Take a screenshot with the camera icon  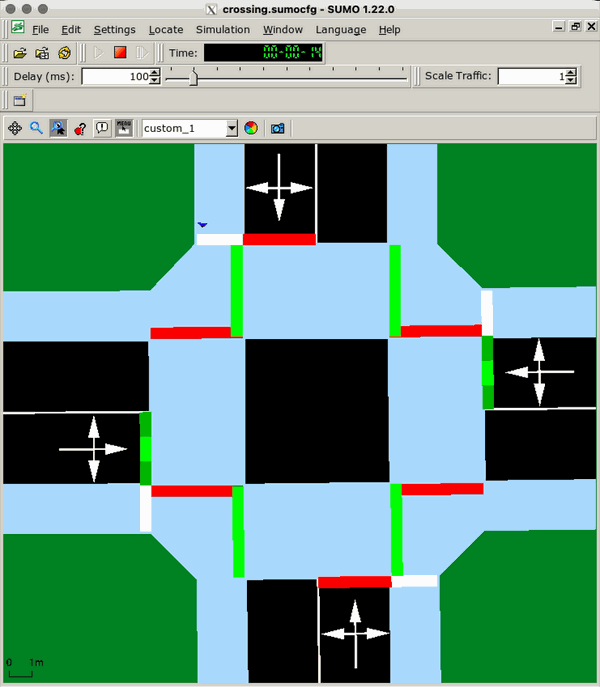point(278,128)
